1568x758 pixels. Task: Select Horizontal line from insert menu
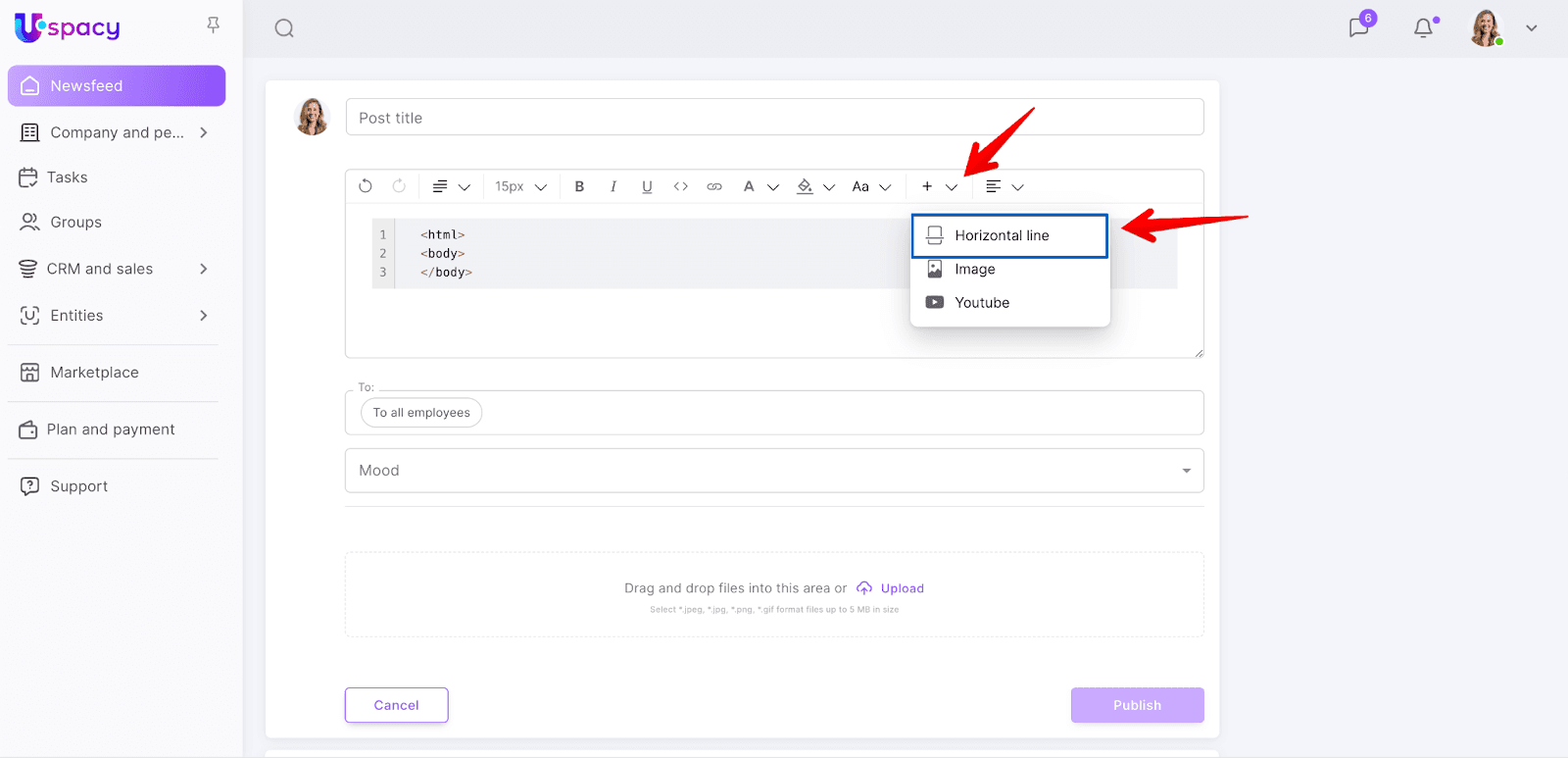[x=1002, y=235]
